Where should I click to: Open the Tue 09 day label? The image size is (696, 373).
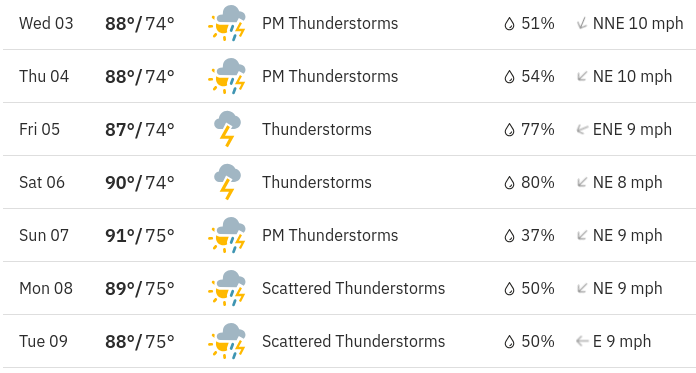[44, 341]
